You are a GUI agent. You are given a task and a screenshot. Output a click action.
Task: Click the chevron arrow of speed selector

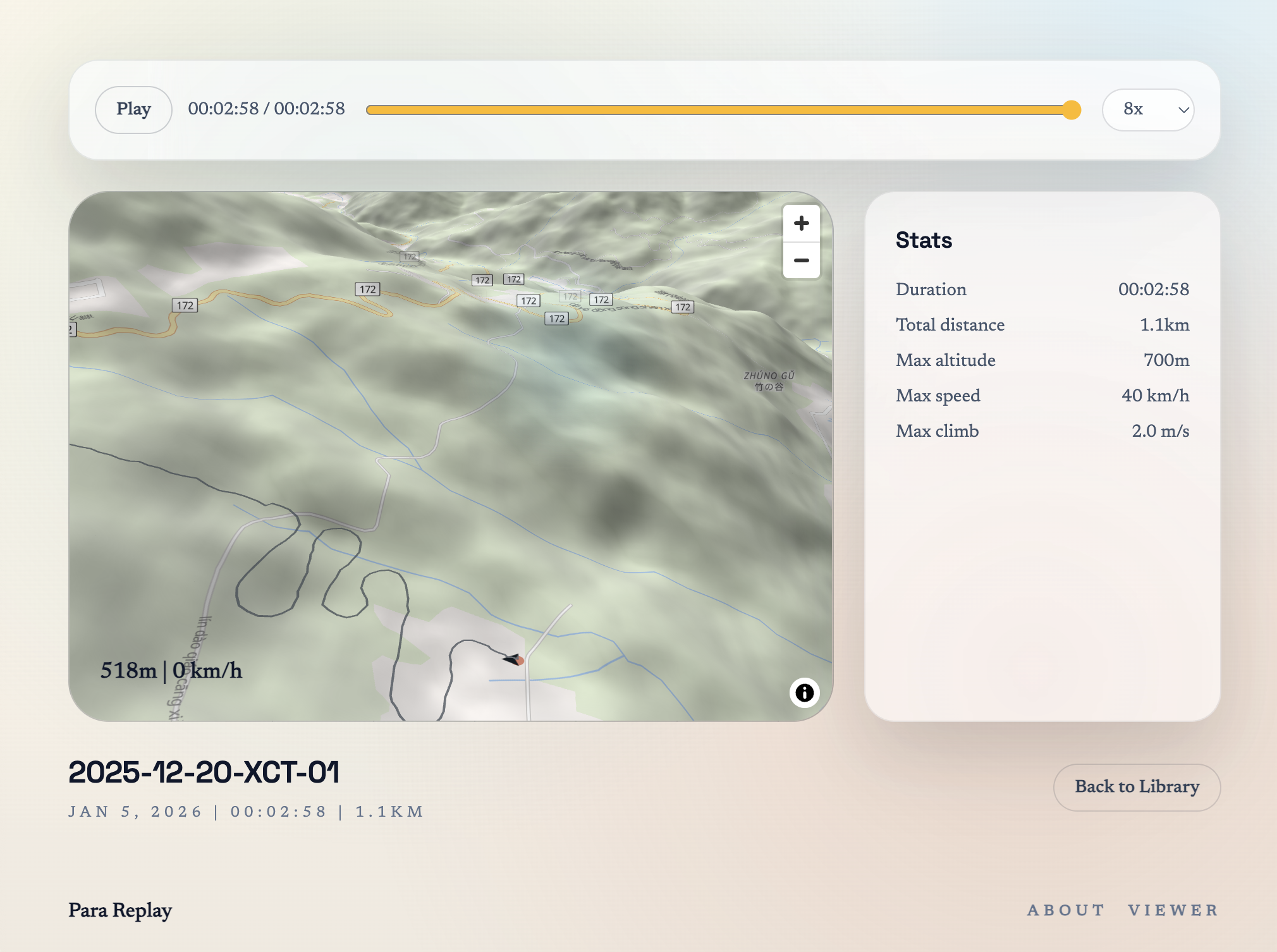coord(1183,110)
